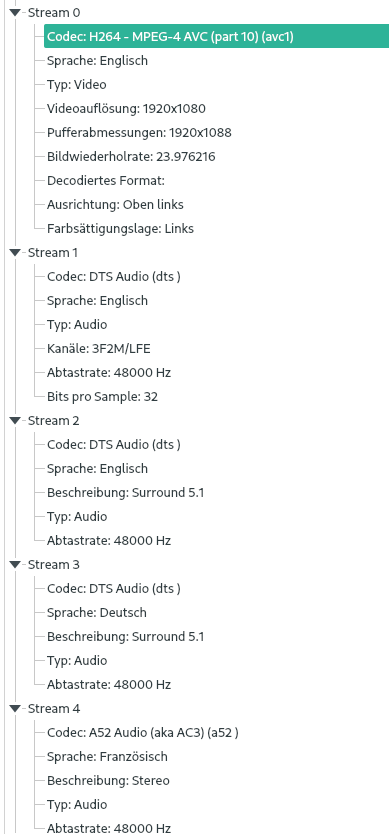389x834 pixels.
Task: Select Pufferabmessungen 1920x1088 entry
Action: click(139, 132)
